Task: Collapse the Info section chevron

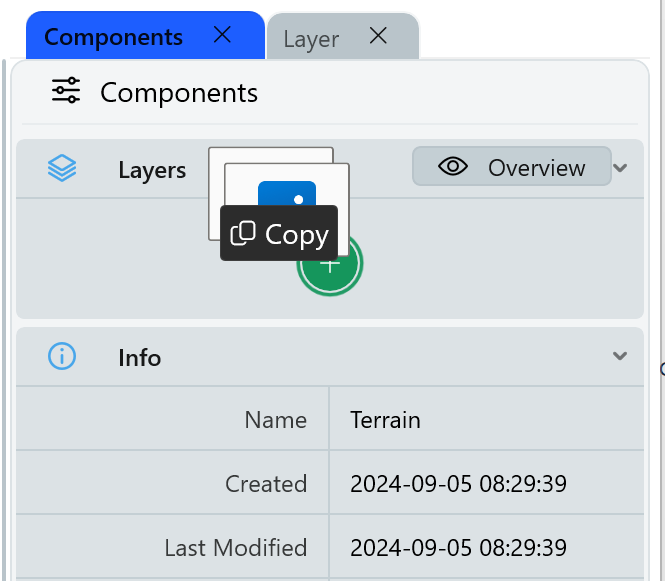Action: point(621,356)
